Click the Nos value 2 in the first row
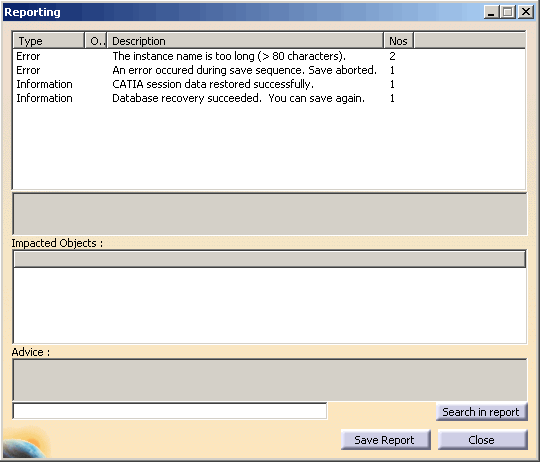 pyautogui.click(x=392, y=56)
